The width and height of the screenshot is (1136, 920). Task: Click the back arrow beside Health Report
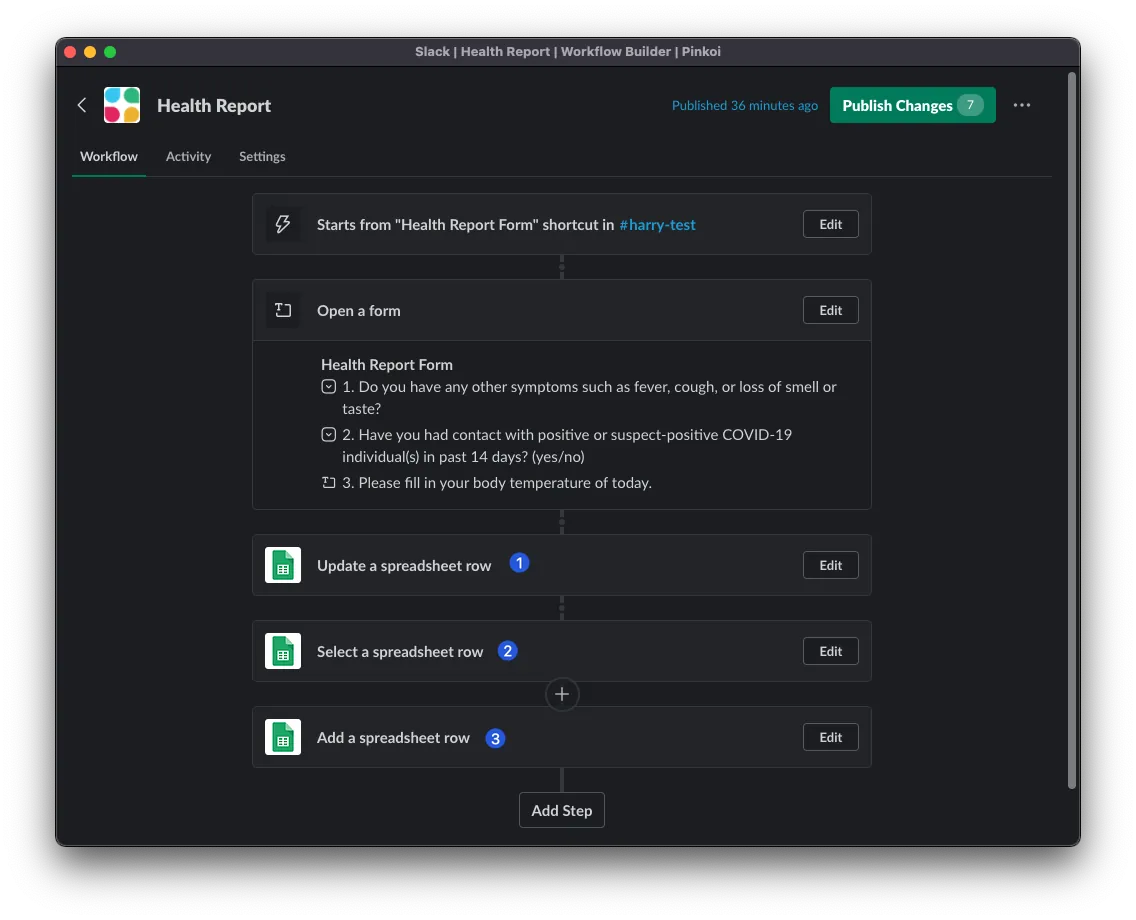pyautogui.click(x=82, y=105)
